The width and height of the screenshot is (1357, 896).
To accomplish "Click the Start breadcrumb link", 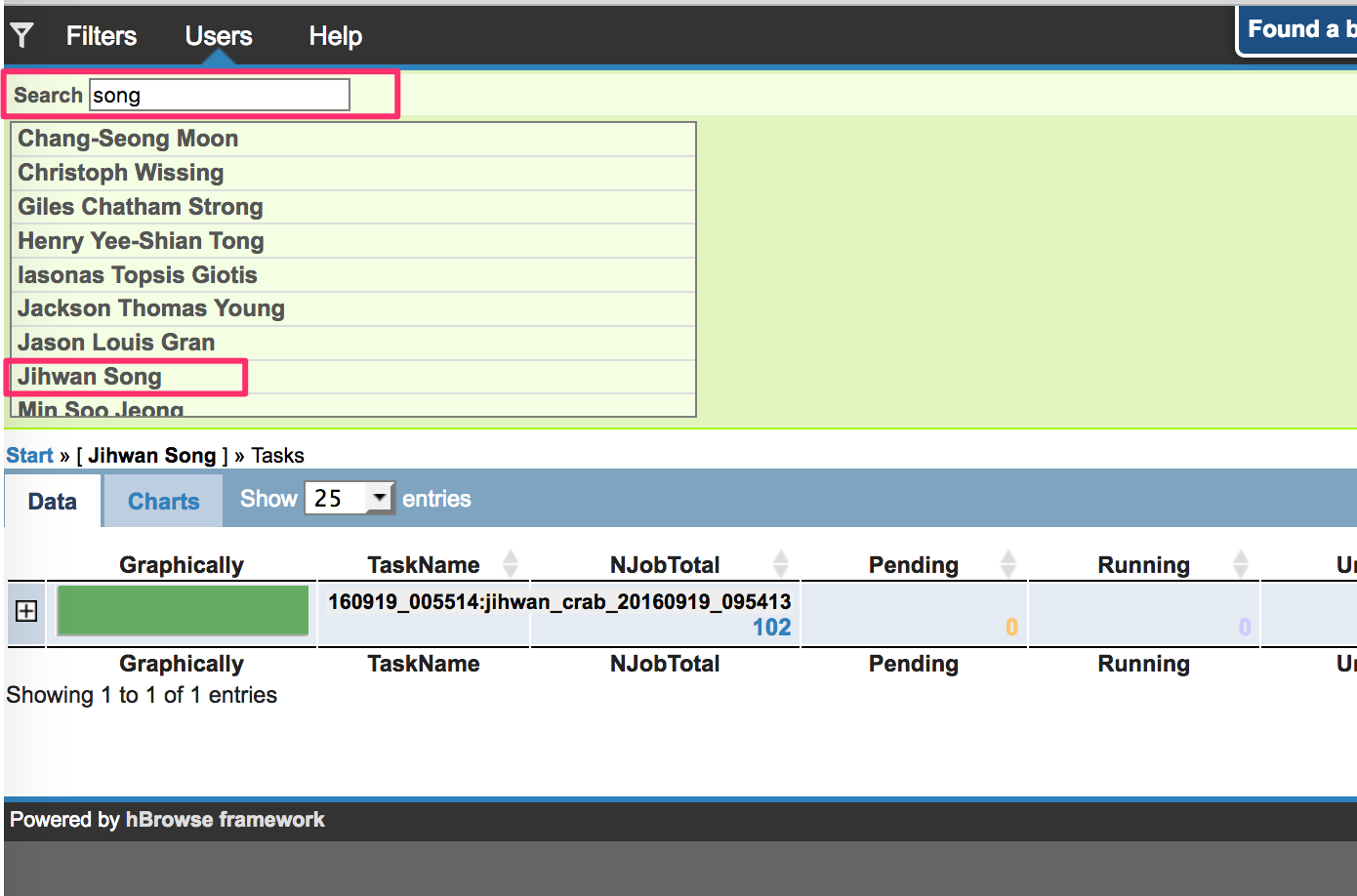I will tap(29, 456).
